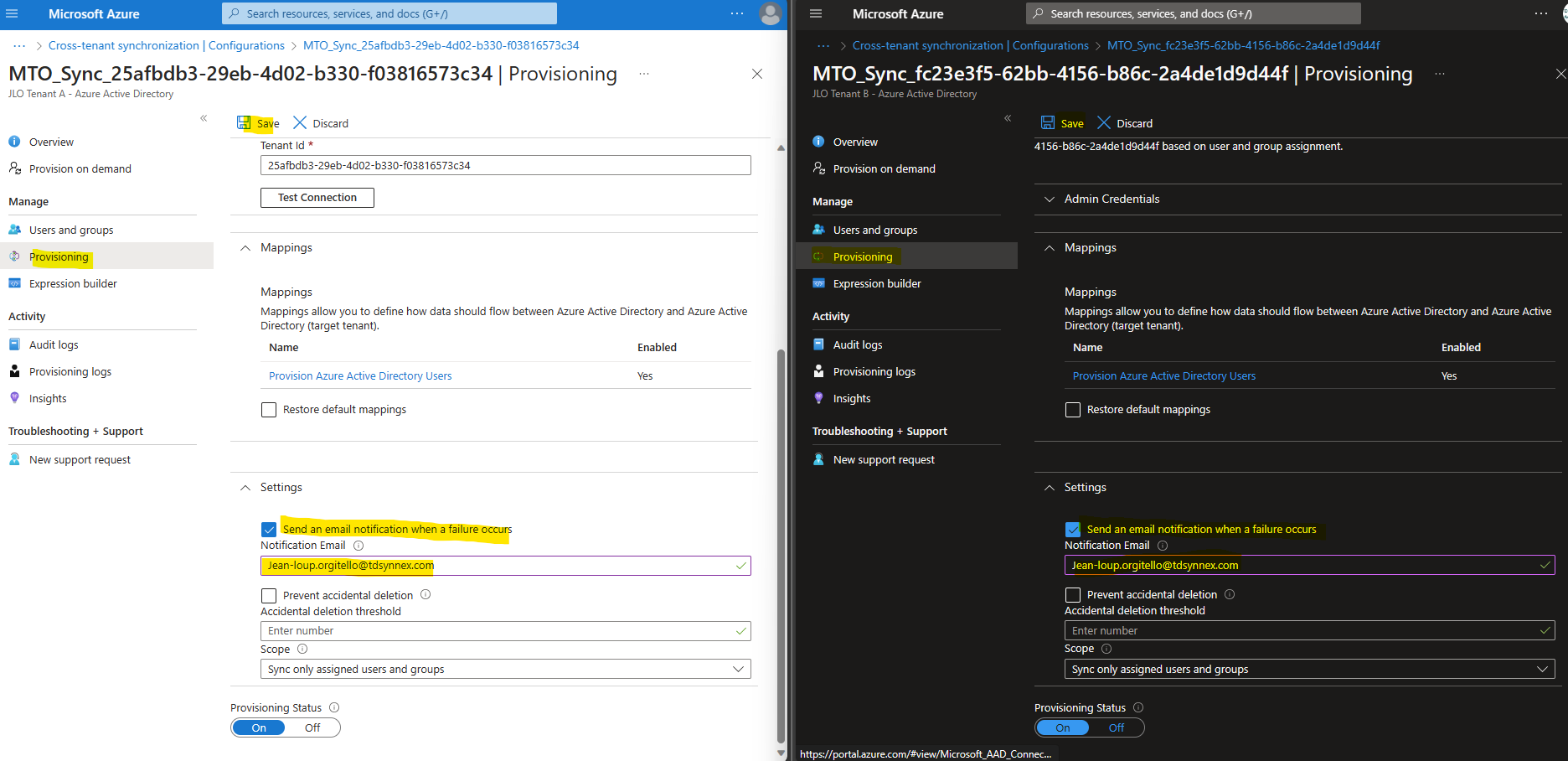The image size is (1568, 761).
Task: Click search magnifier icon in Tenant B search bar
Action: coord(1039,13)
